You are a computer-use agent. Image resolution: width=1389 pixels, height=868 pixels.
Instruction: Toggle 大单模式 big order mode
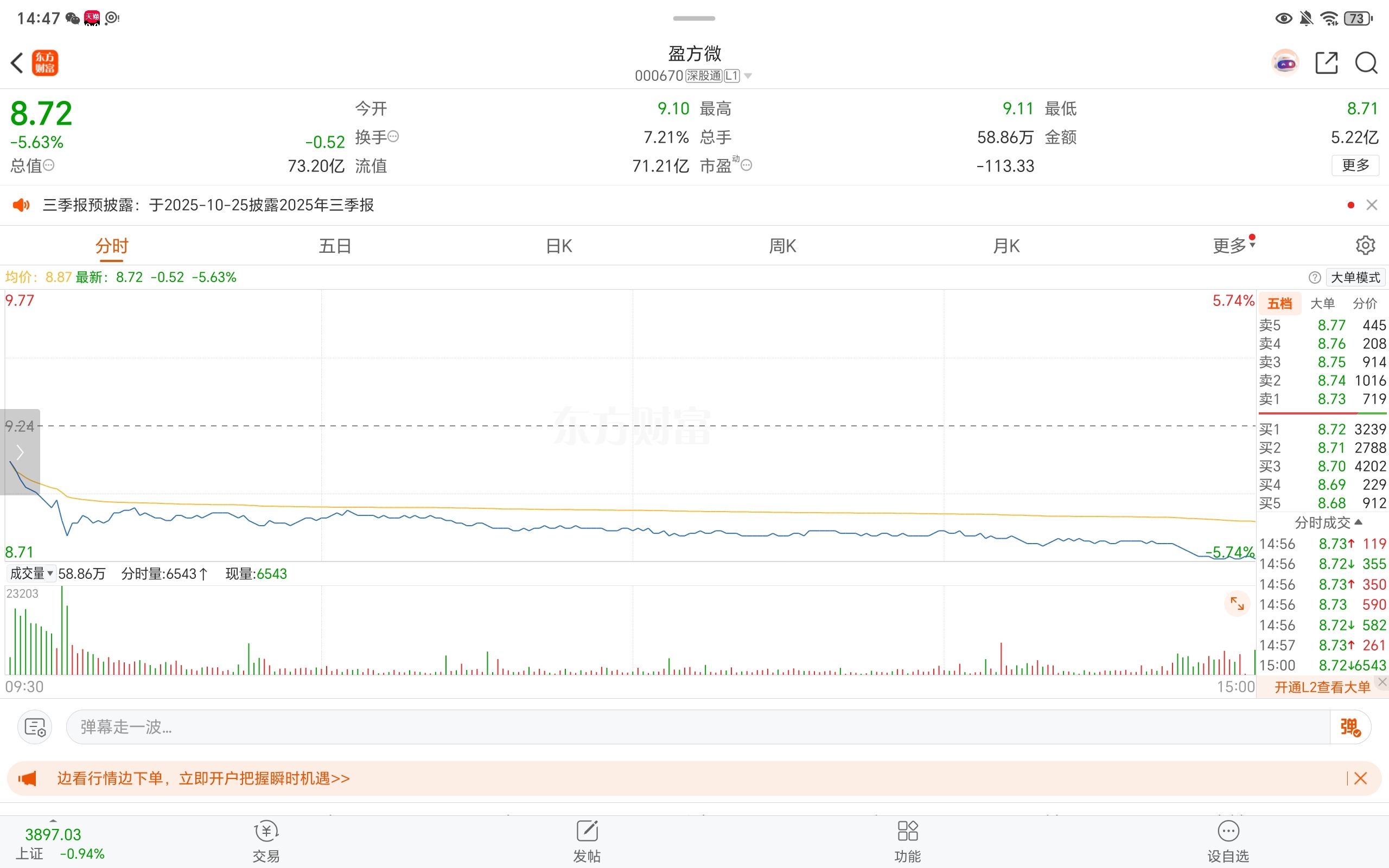click(1355, 278)
